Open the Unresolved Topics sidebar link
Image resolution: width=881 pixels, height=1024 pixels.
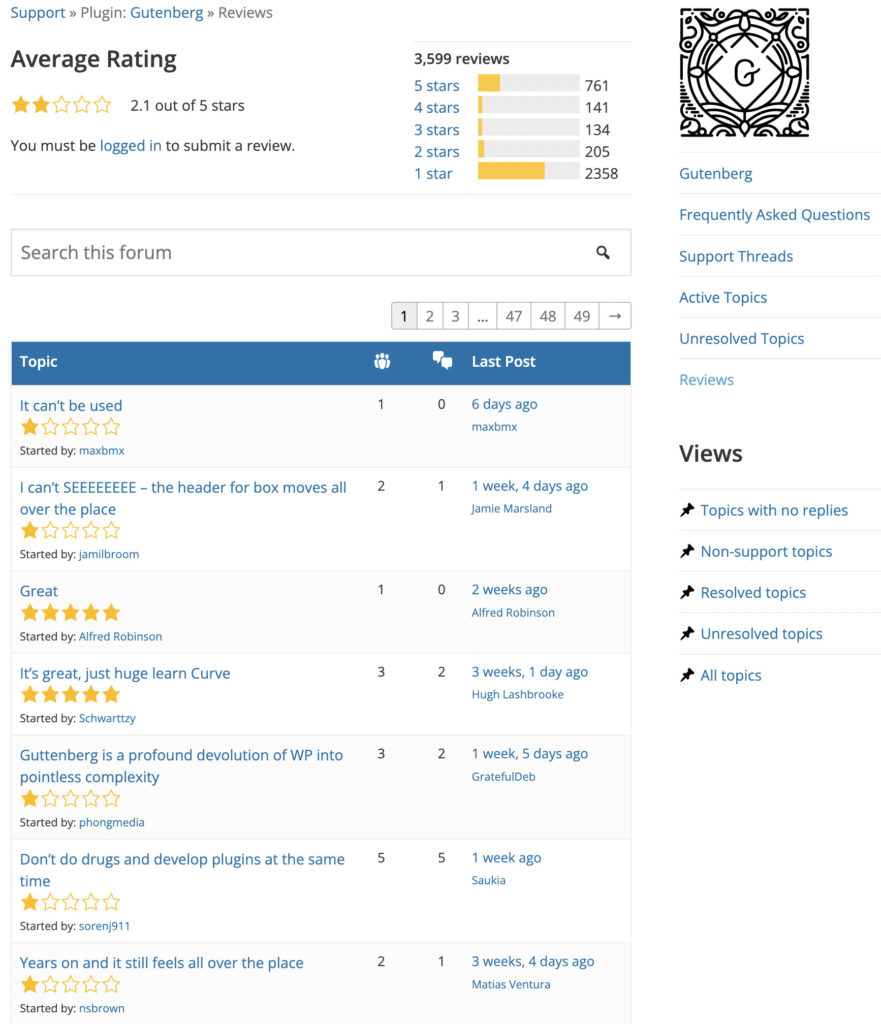pos(741,338)
